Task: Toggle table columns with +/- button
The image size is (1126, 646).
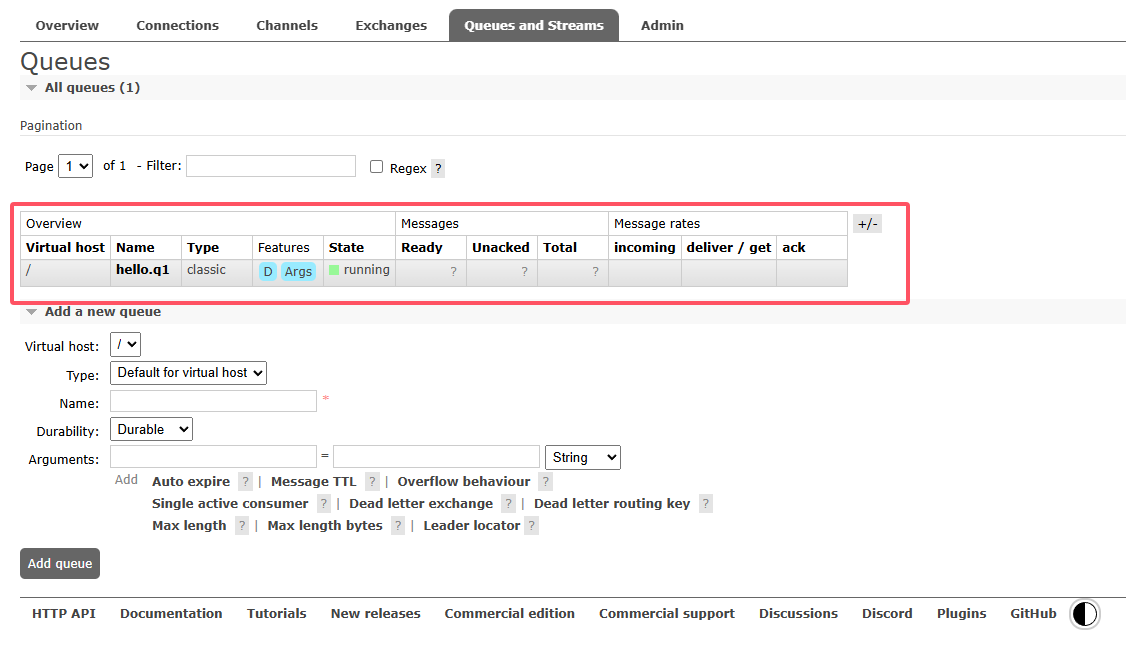Action: [867, 224]
